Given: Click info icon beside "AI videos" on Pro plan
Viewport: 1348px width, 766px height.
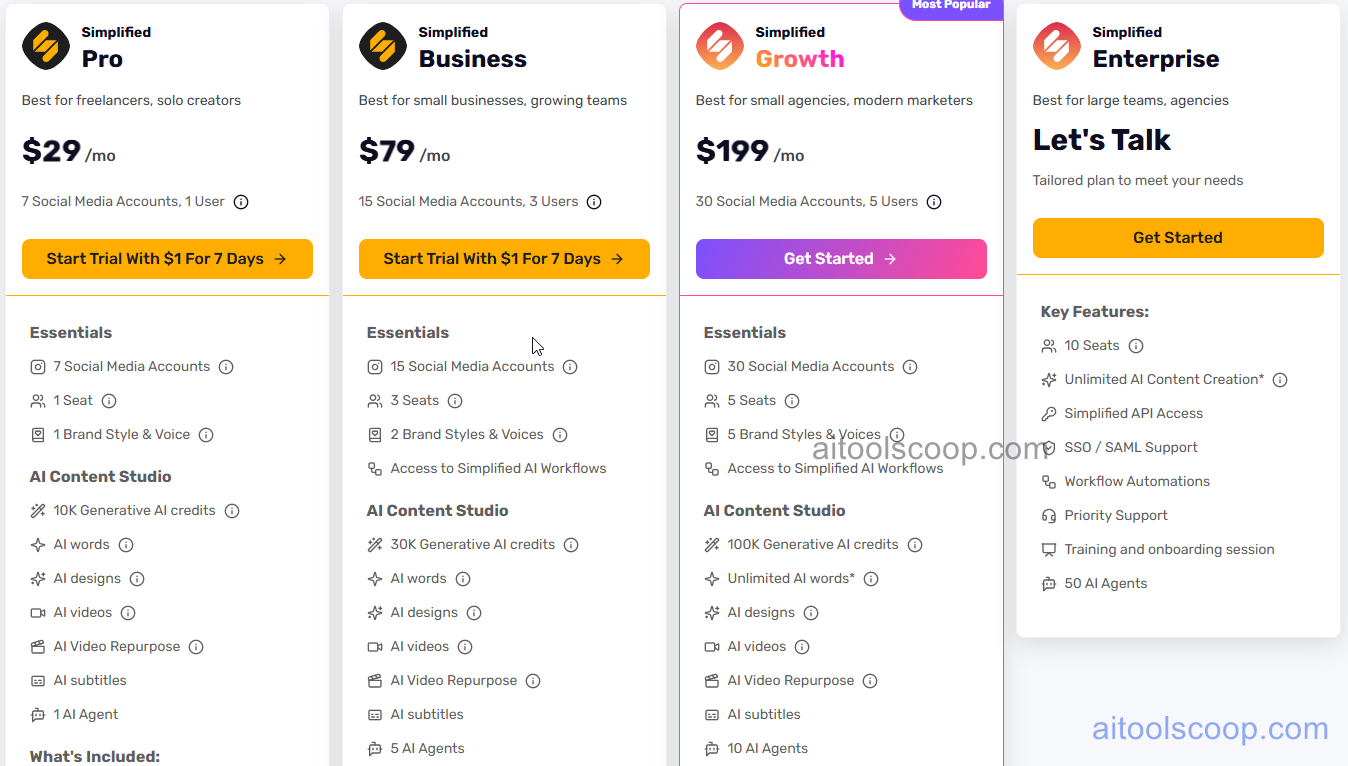Looking at the screenshot, I should coord(127,612).
